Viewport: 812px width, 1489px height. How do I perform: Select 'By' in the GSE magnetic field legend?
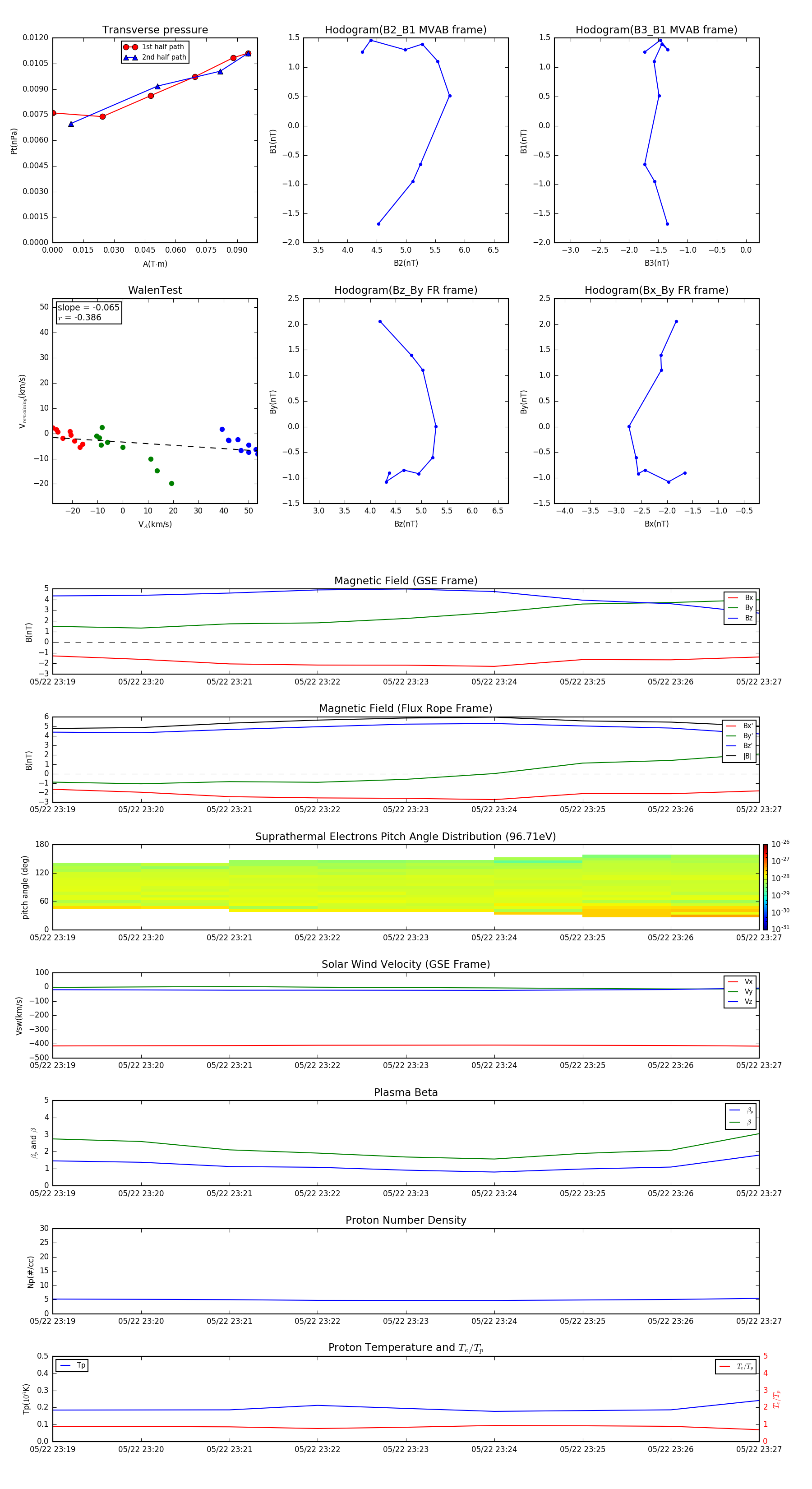pos(740,608)
